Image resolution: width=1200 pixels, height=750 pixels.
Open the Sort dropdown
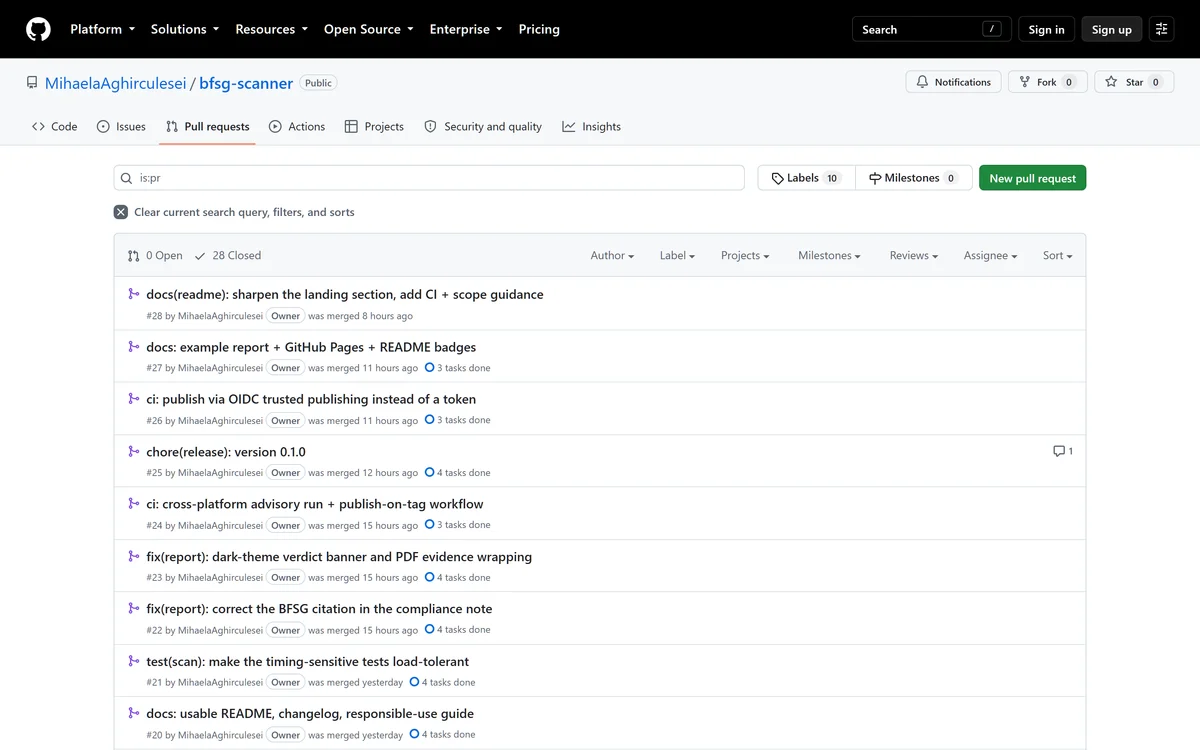pos(1057,255)
